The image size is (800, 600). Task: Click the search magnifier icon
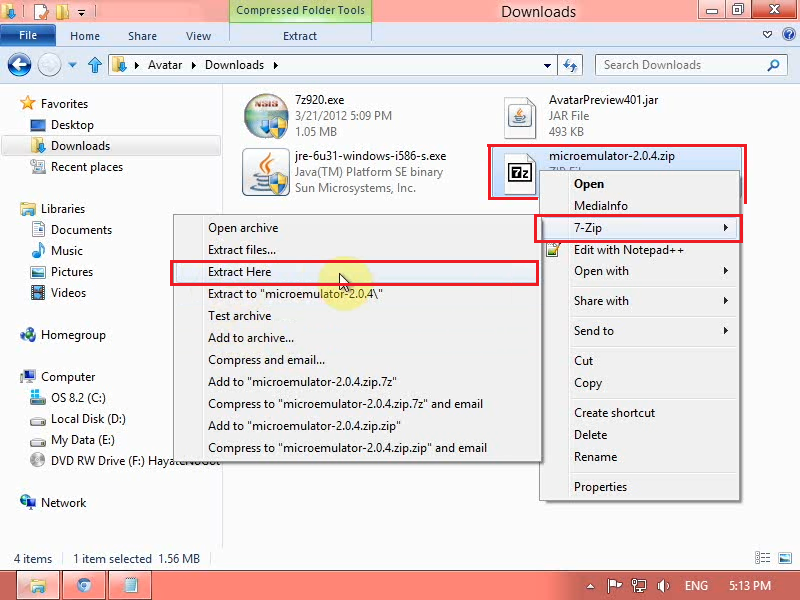coord(773,65)
